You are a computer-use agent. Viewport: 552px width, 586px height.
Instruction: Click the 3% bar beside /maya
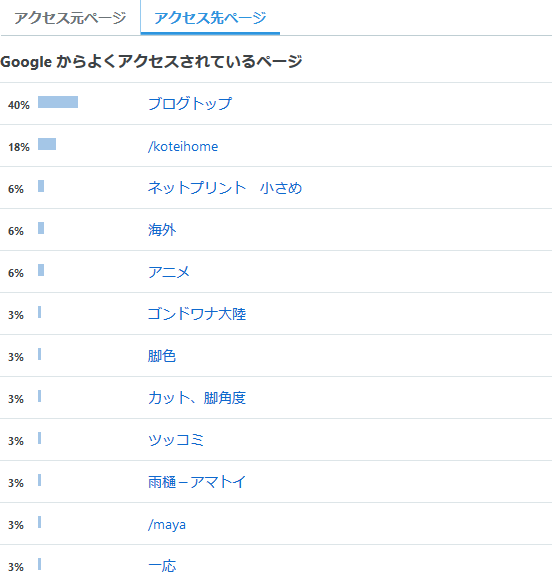pyautogui.click(x=40, y=522)
